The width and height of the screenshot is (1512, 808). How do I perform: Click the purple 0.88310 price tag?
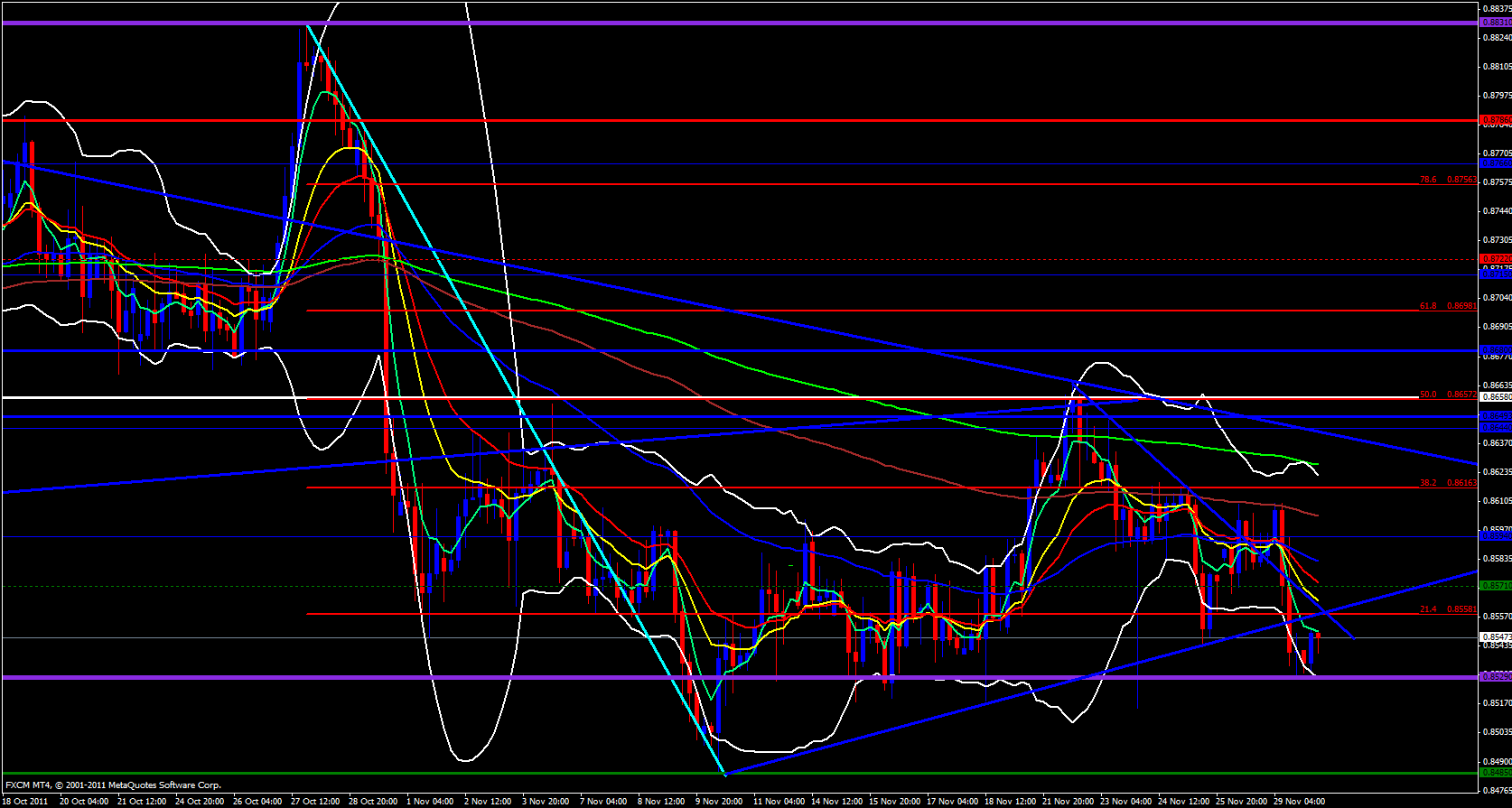[1495, 23]
